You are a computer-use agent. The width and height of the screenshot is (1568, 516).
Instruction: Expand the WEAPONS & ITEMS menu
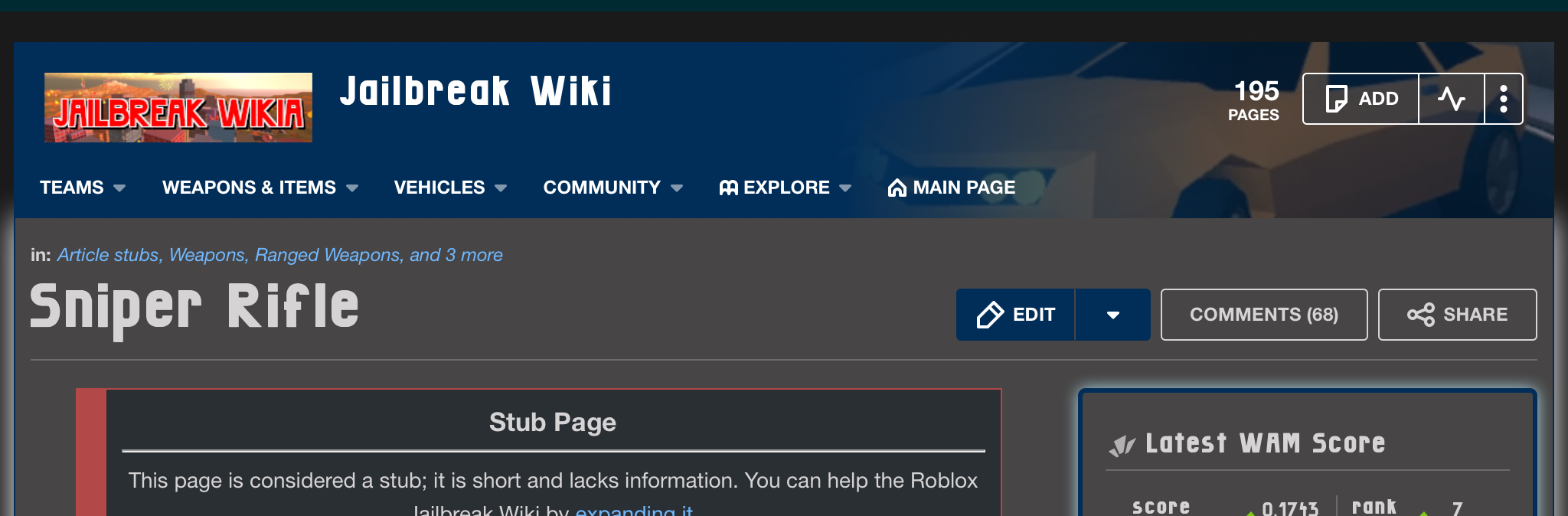260,188
